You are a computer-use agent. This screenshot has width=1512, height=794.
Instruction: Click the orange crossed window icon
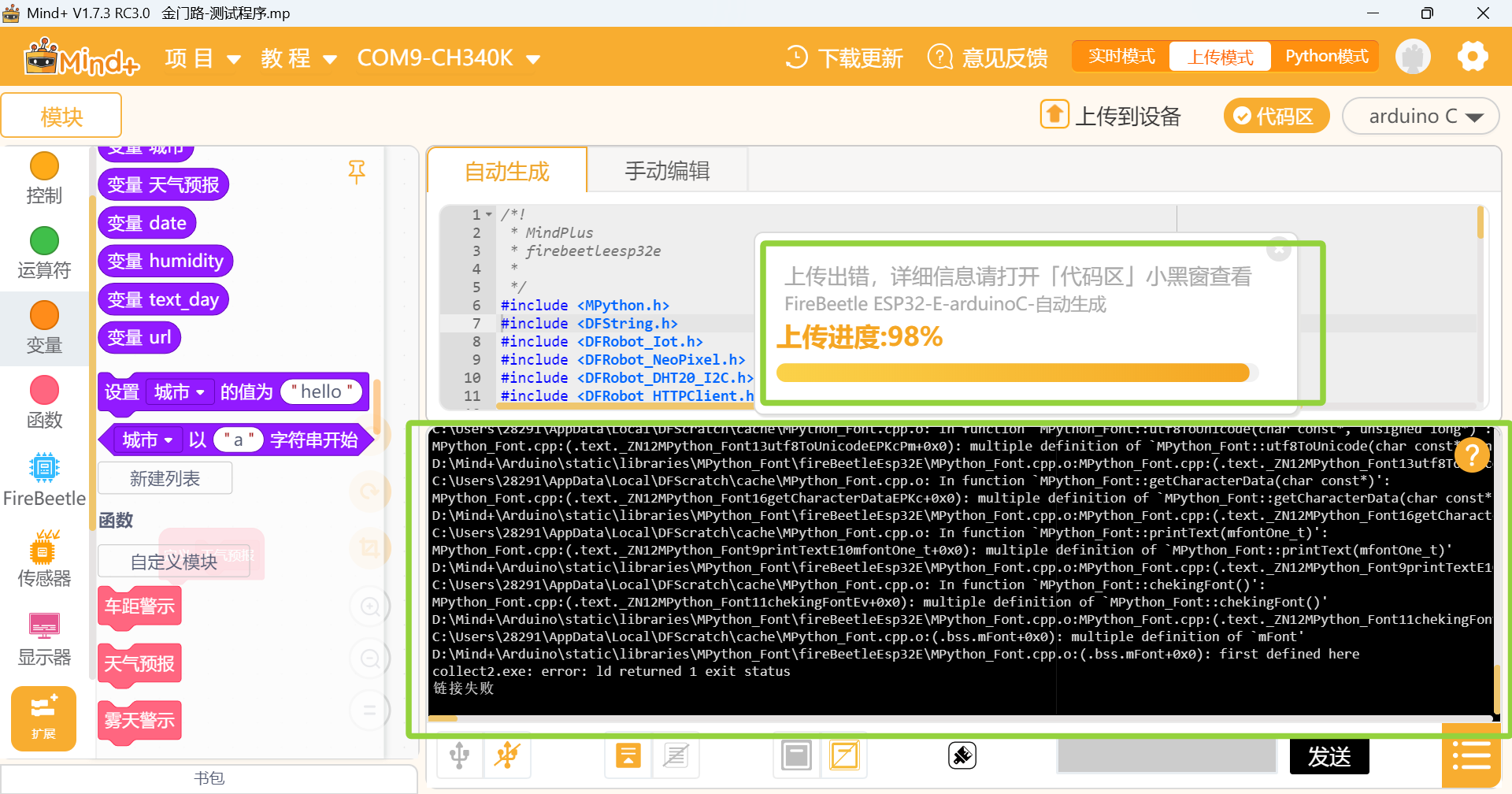[844, 756]
